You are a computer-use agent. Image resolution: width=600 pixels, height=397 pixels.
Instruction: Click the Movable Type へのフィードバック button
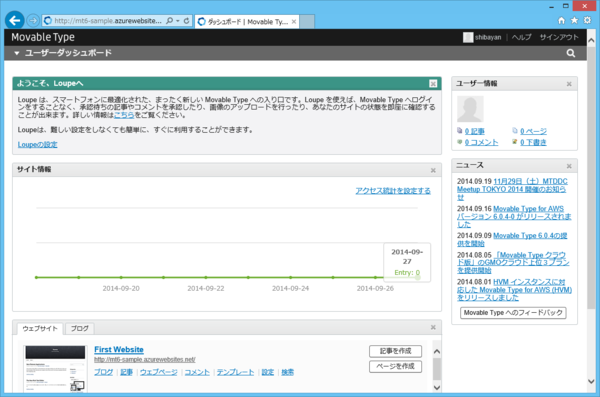coord(513,313)
